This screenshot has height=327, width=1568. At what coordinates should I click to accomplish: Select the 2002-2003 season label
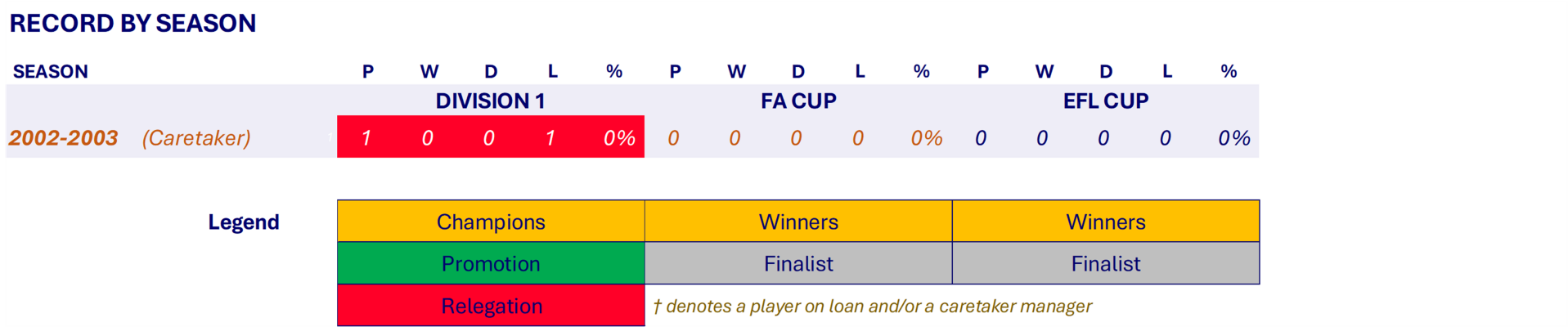(64, 138)
